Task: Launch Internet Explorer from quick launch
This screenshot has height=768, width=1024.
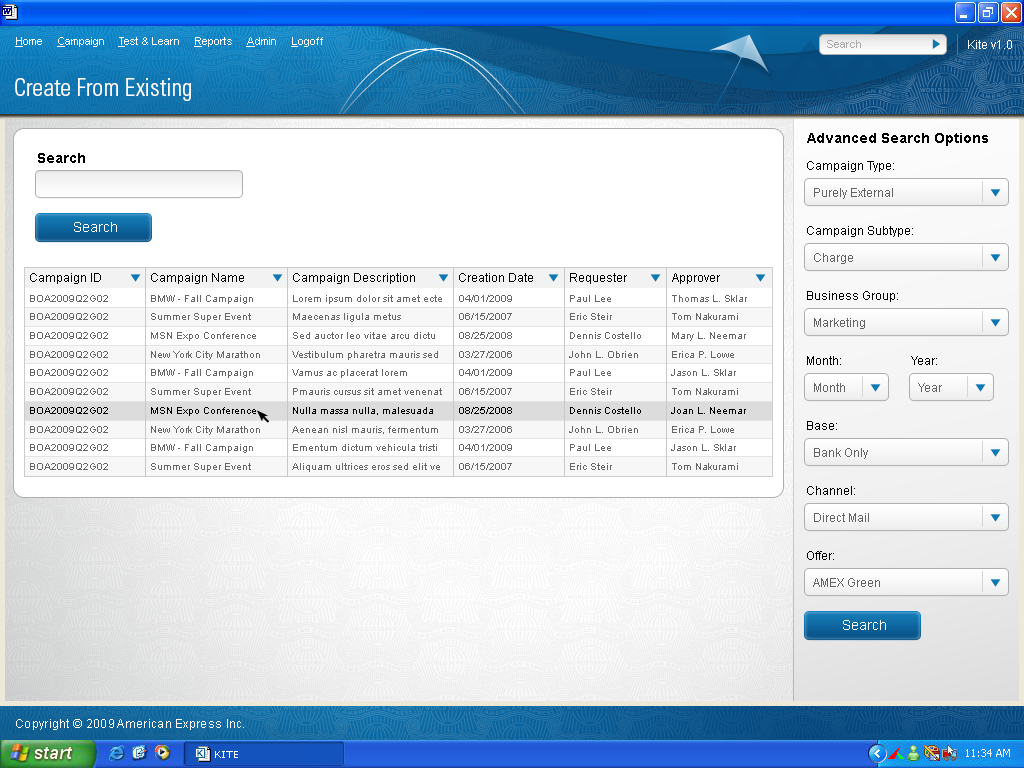Action: [117, 753]
